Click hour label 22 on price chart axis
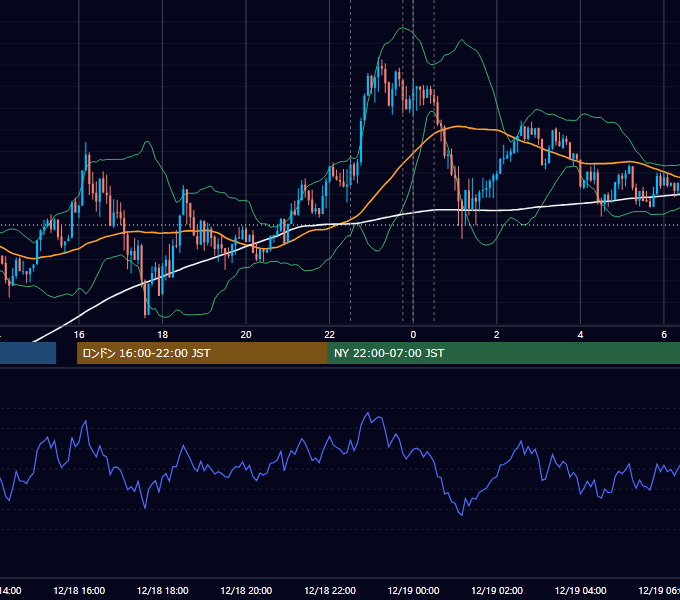 (x=330, y=335)
